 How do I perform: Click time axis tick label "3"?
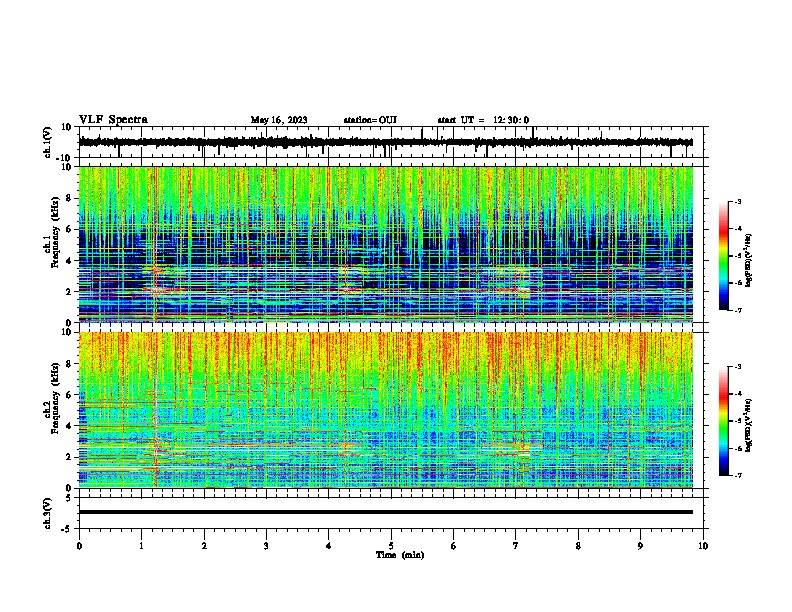266,546
